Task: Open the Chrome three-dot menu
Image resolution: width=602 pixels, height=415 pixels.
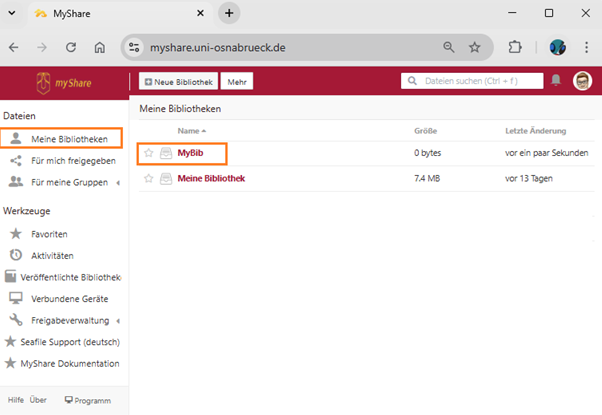Action: pyautogui.click(x=585, y=47)
